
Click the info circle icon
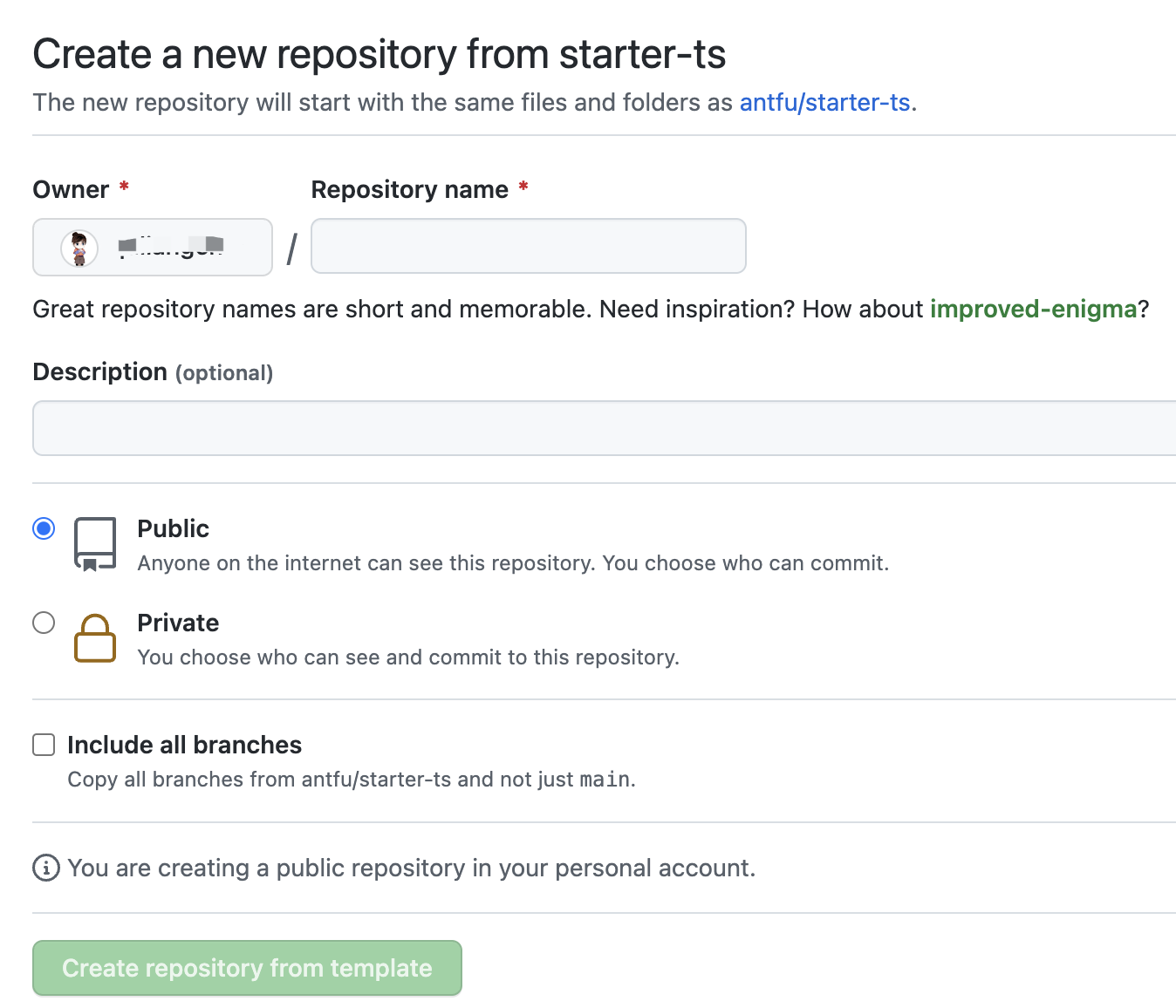point(46,868)
